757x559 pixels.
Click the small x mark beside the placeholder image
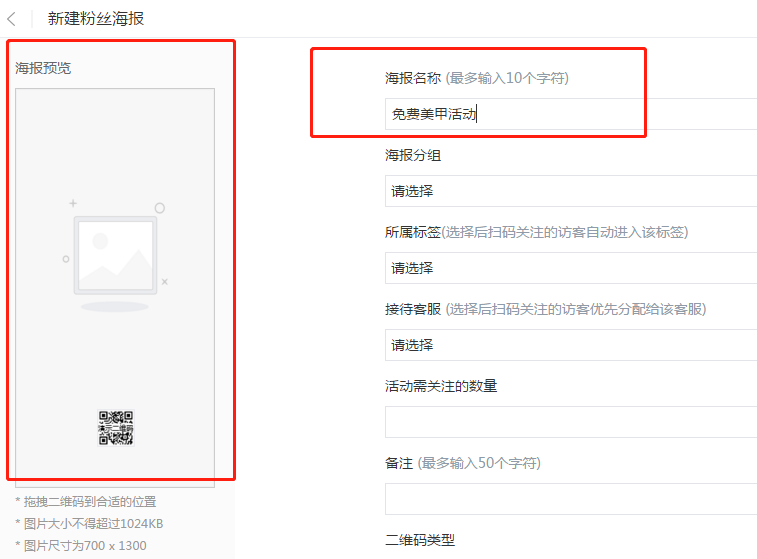pos(165,282)
